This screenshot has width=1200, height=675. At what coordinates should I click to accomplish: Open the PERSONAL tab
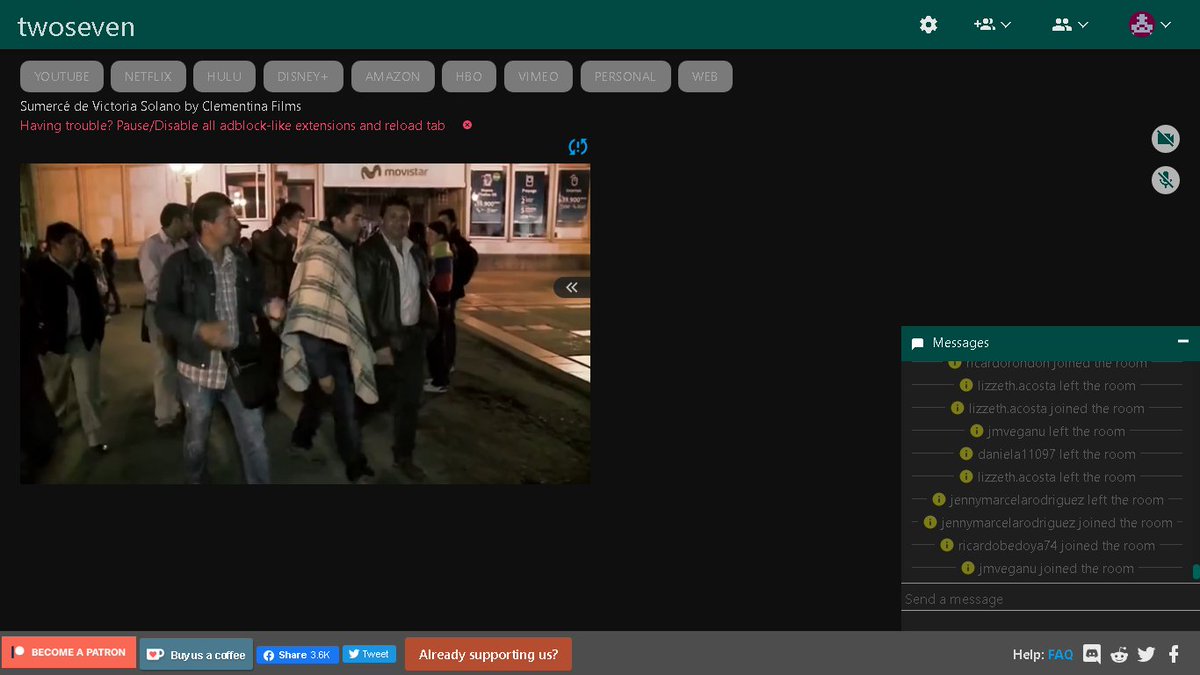[x=625, y=76]
